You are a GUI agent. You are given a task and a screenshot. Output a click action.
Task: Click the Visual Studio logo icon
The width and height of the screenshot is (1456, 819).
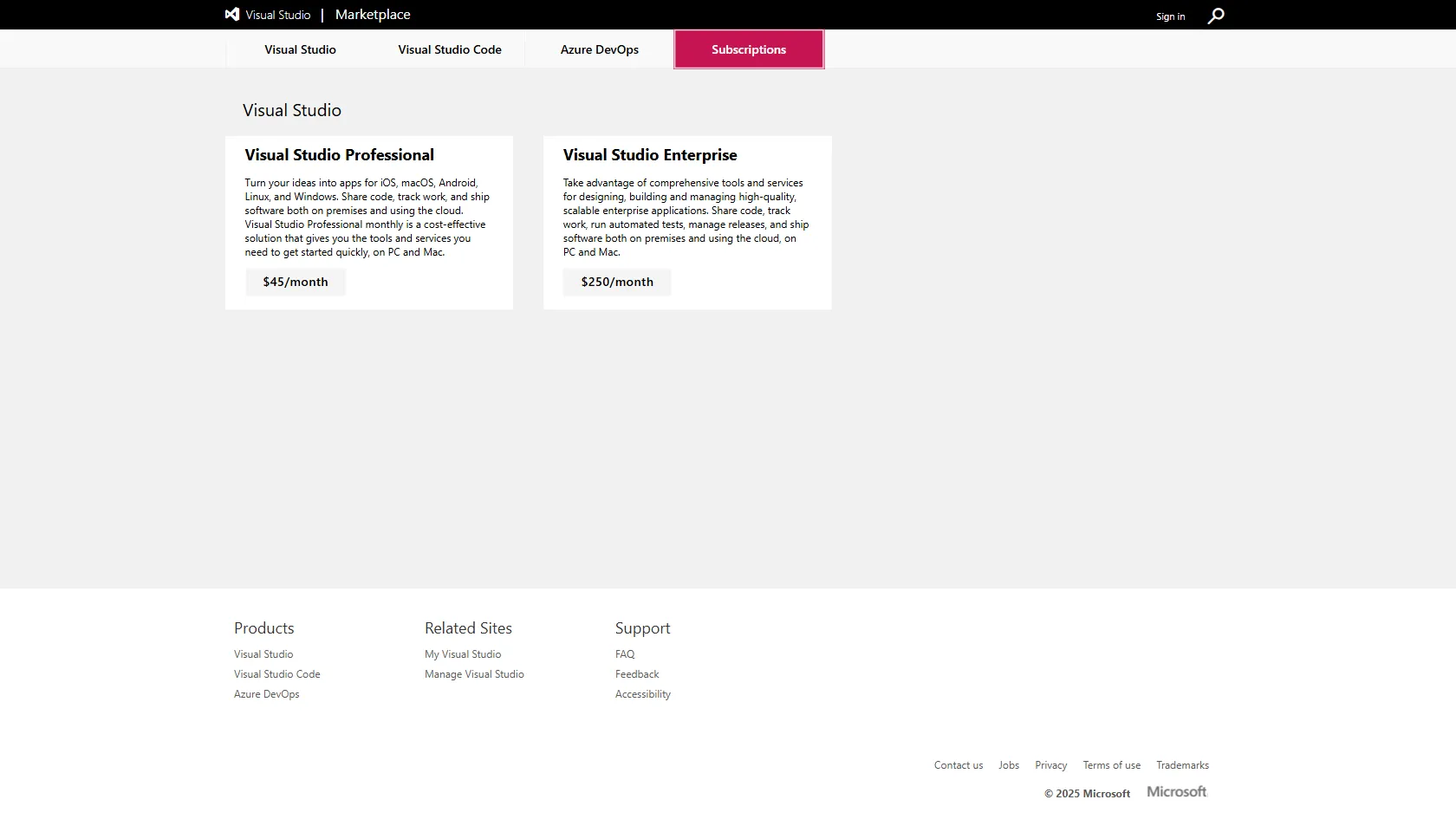coord(232,15)
